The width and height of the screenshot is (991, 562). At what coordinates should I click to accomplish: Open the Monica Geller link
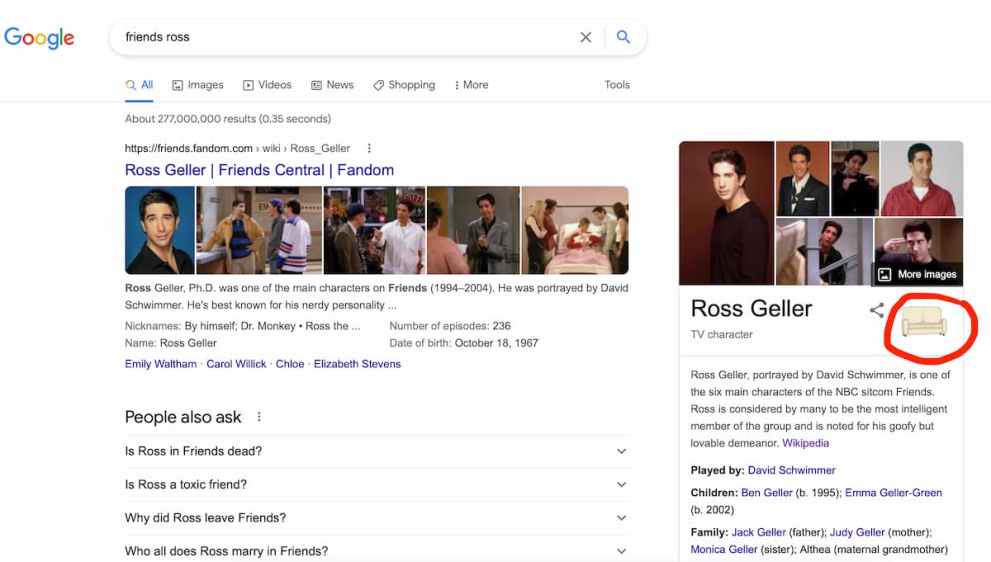(724, 549)
